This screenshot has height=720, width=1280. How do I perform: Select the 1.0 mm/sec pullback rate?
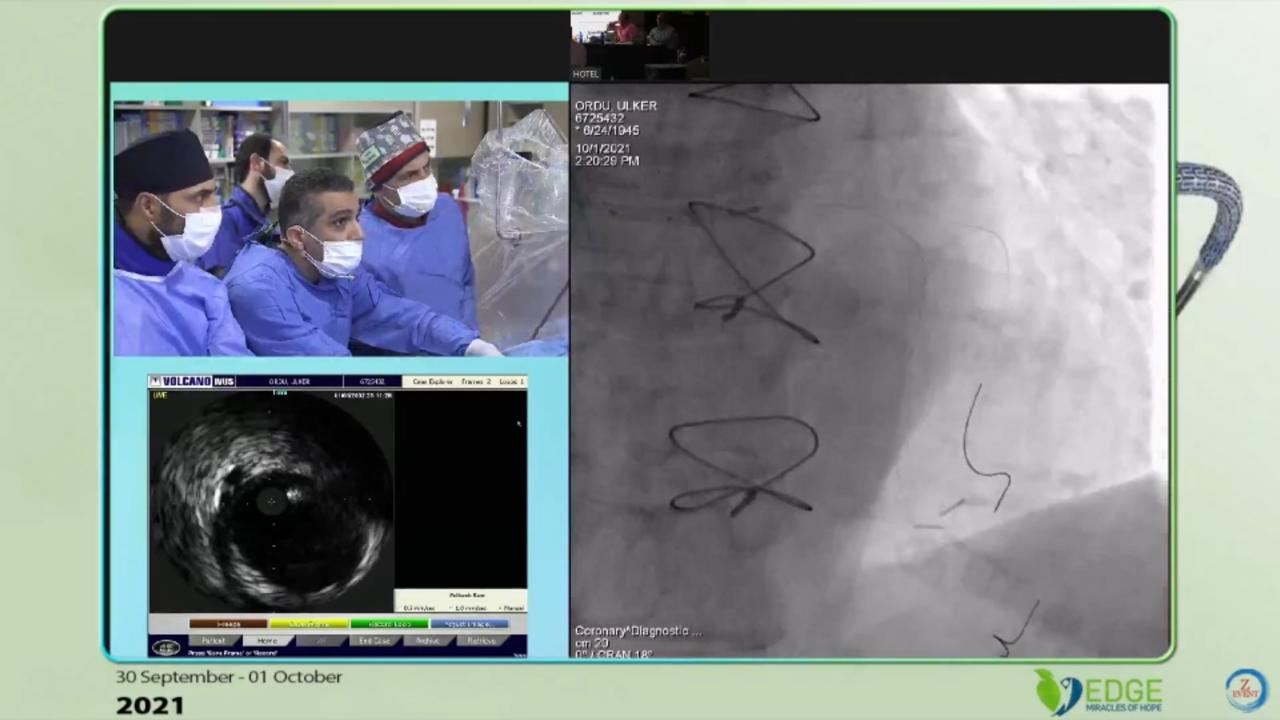pyautogui.click(x=471, y=608)
